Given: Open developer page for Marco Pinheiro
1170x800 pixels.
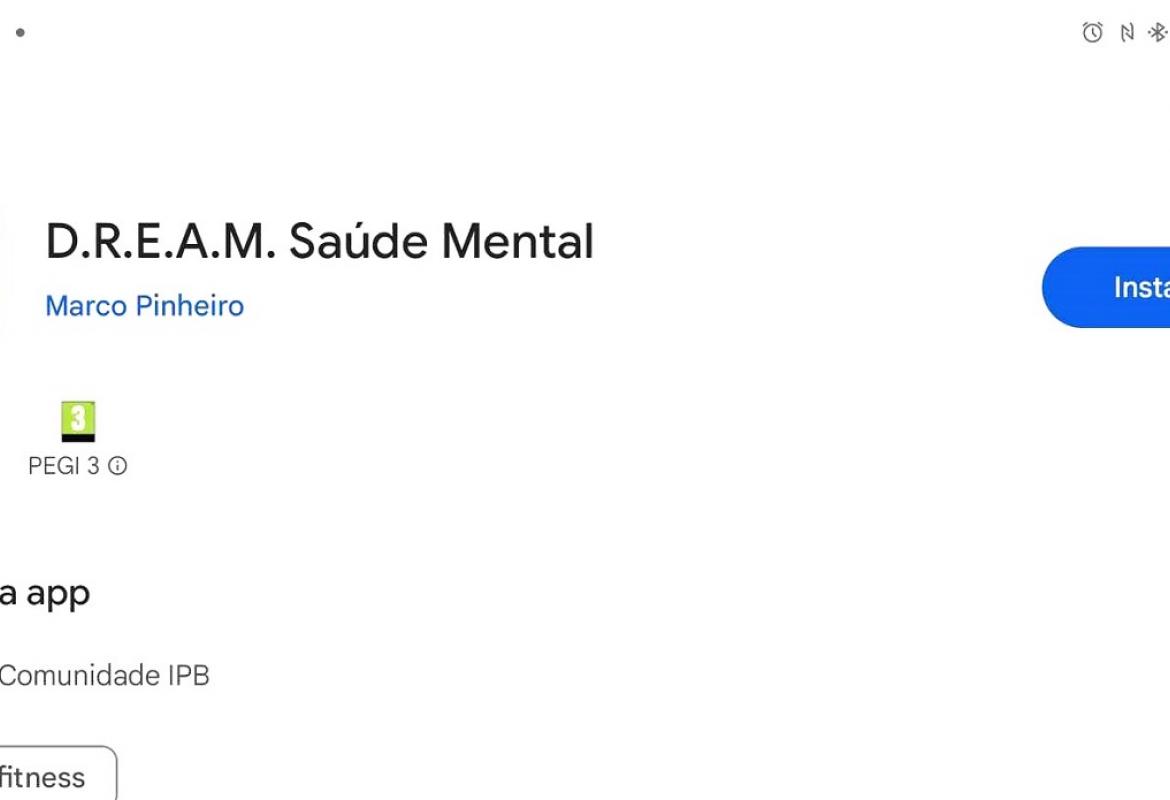Looking at the screenshot, I should [x=145, y=306].
